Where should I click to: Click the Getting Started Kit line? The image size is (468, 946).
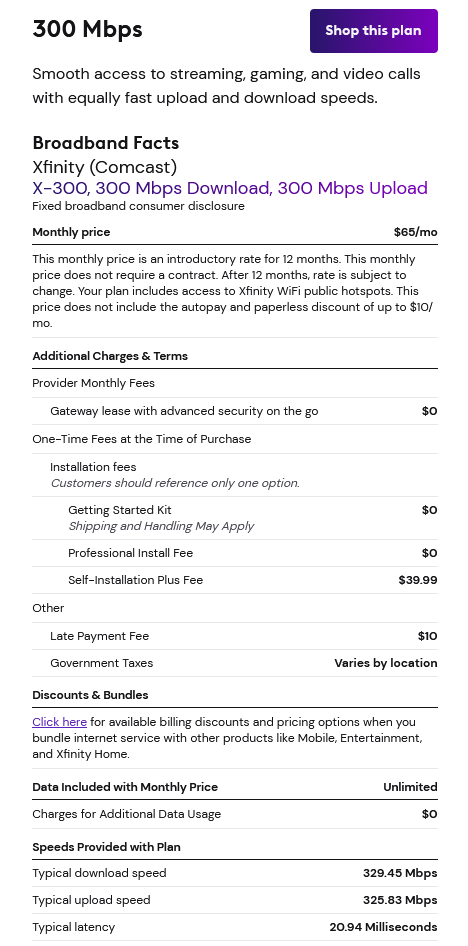119,510
